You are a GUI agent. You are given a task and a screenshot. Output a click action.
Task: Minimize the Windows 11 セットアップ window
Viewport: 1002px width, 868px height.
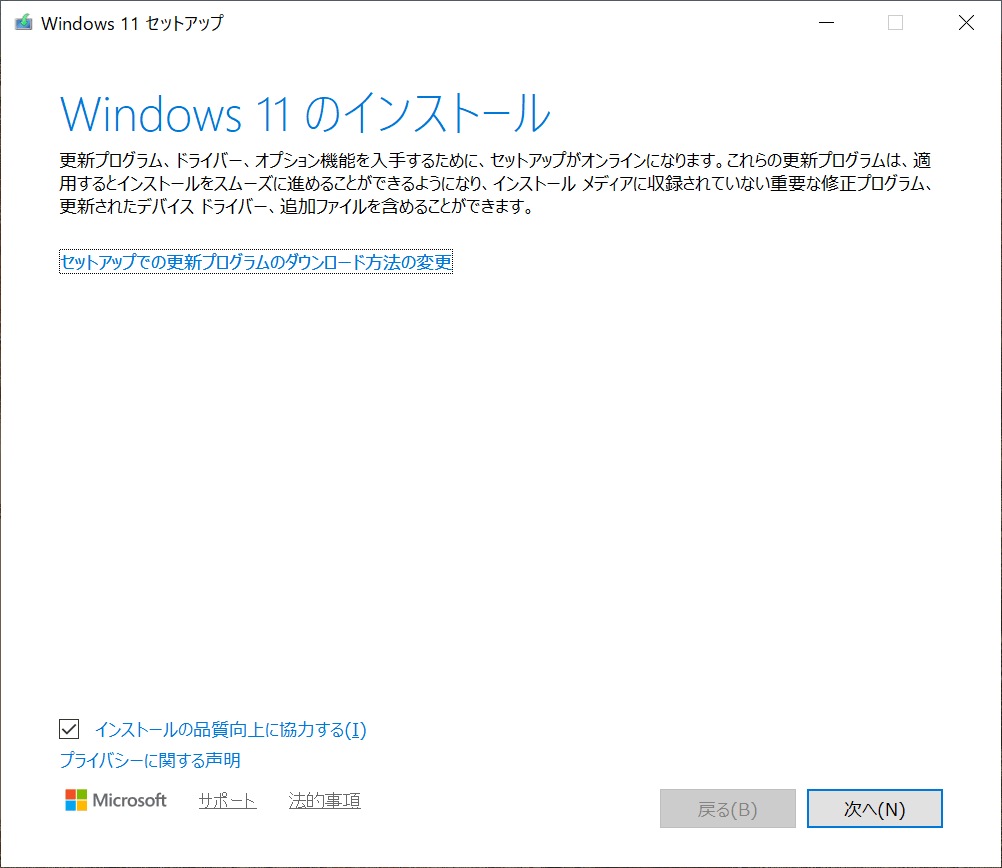click(825, 23)
